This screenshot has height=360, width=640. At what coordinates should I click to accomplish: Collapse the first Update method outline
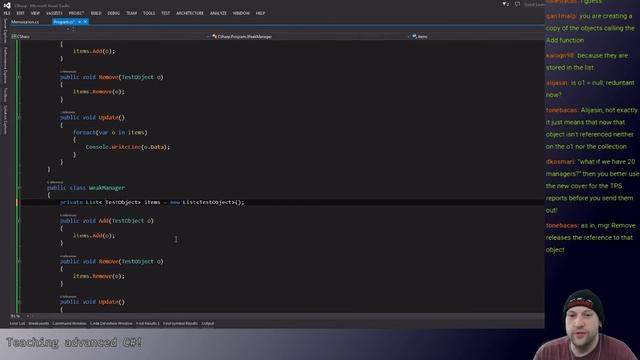pos(19,118)
